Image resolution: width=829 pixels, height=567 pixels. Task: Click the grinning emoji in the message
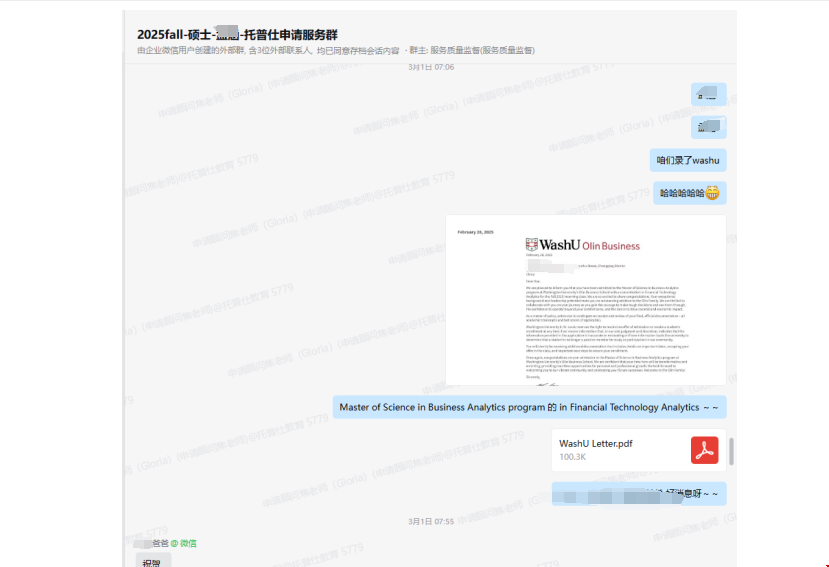[712, 193]
